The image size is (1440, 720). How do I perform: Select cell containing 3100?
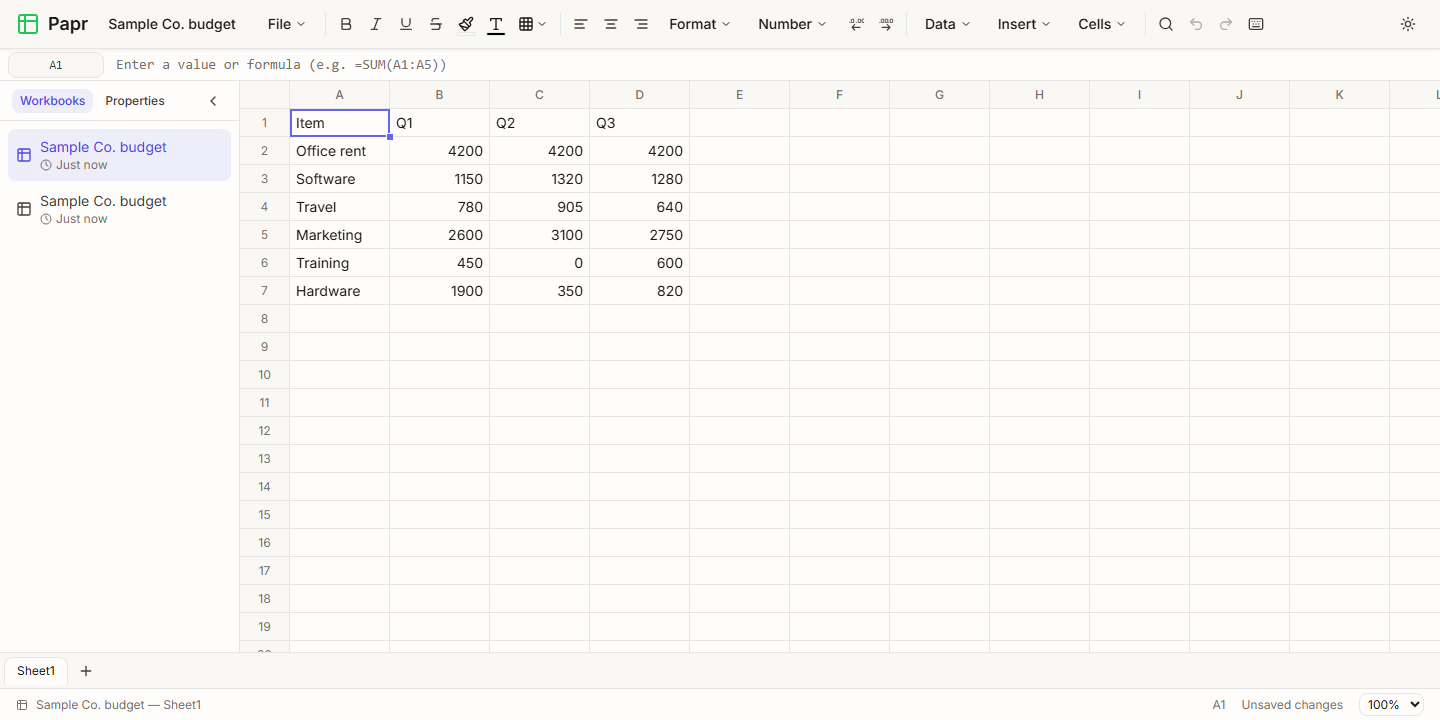click(x=540, y=235)
